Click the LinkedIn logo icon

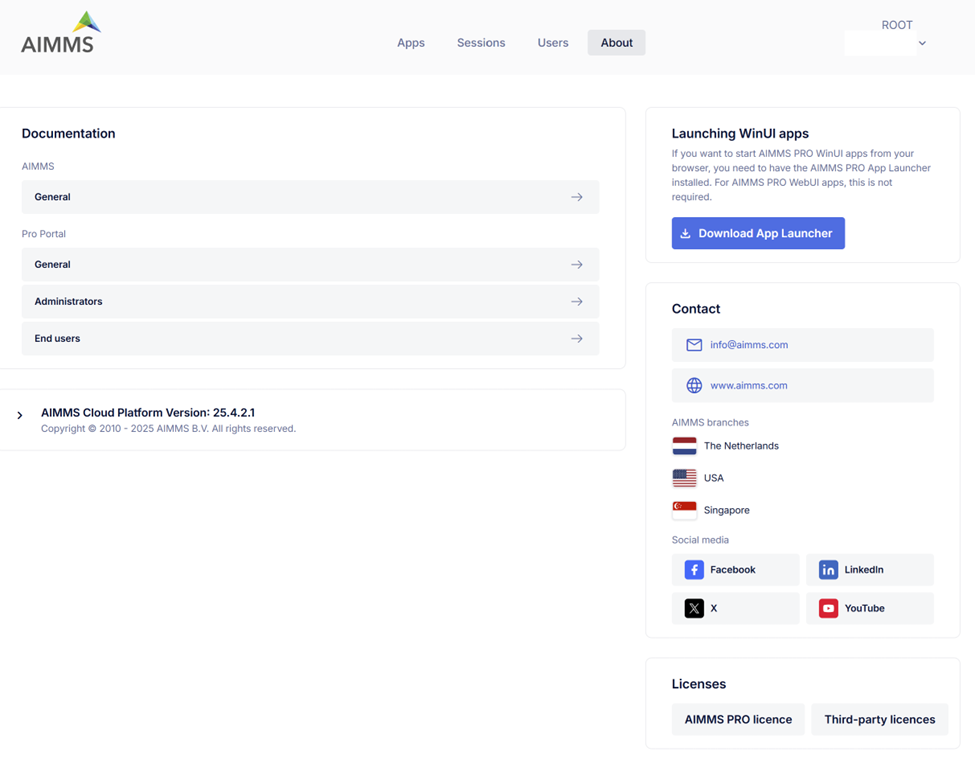[828, 570]
